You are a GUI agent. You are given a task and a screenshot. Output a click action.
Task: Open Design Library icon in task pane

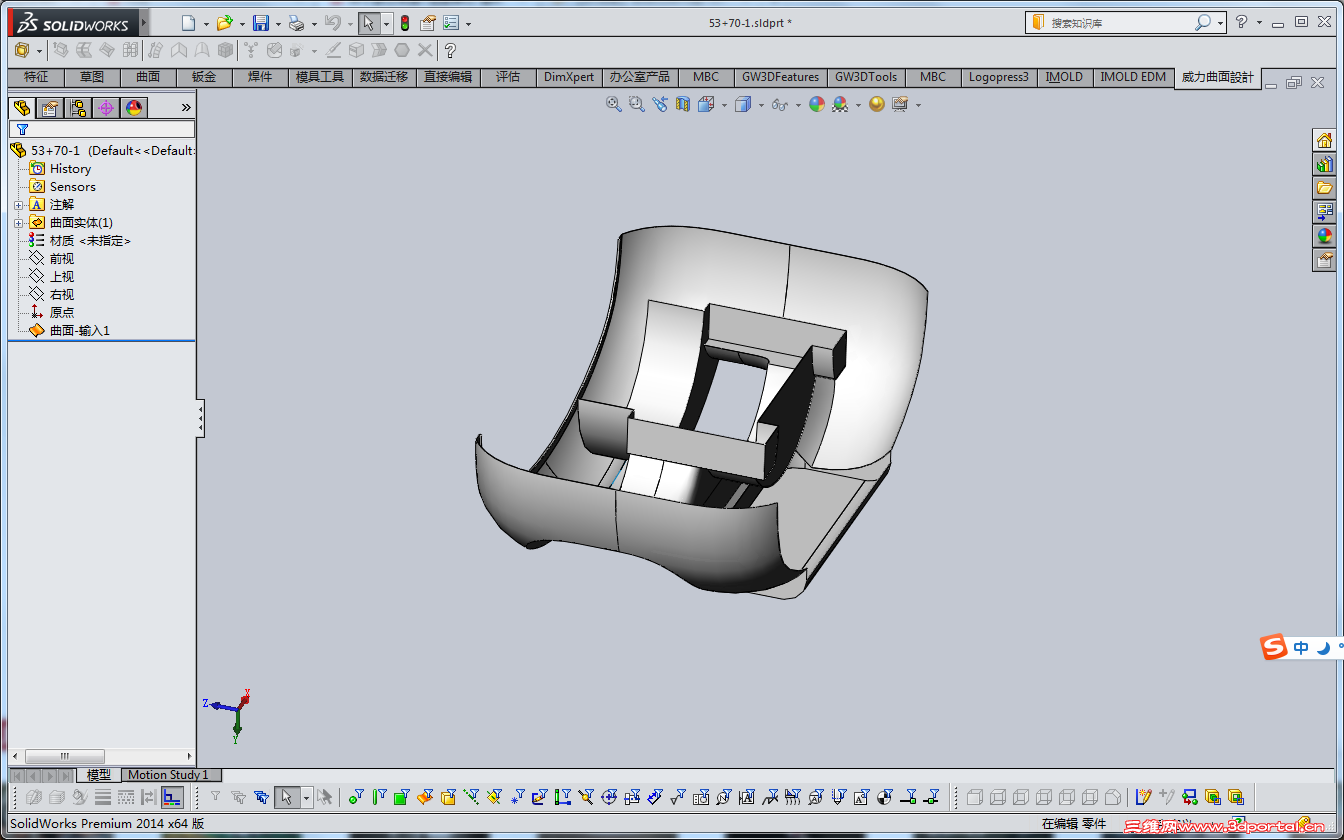tap(1324, 164)
